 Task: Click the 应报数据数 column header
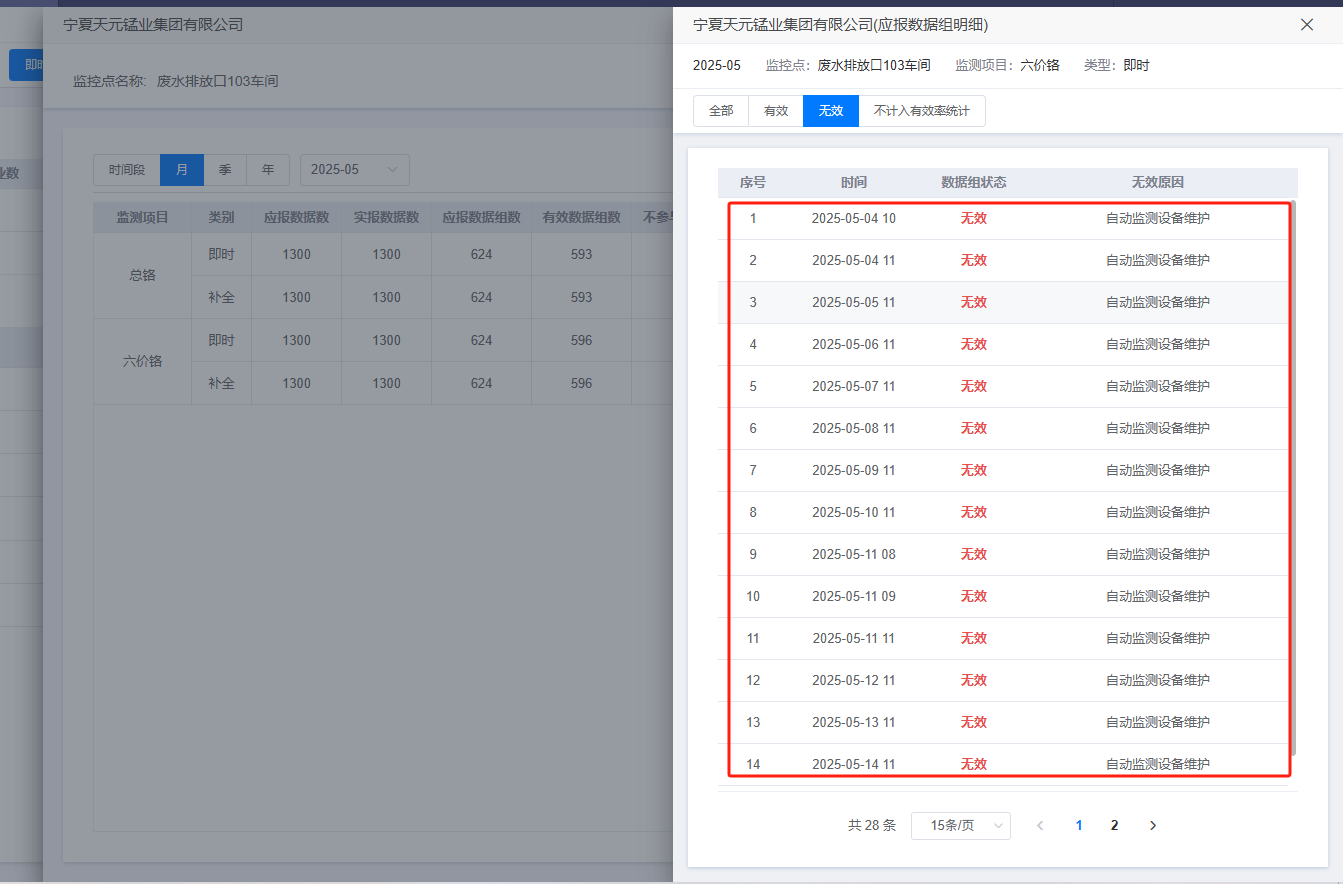[296, 217]
